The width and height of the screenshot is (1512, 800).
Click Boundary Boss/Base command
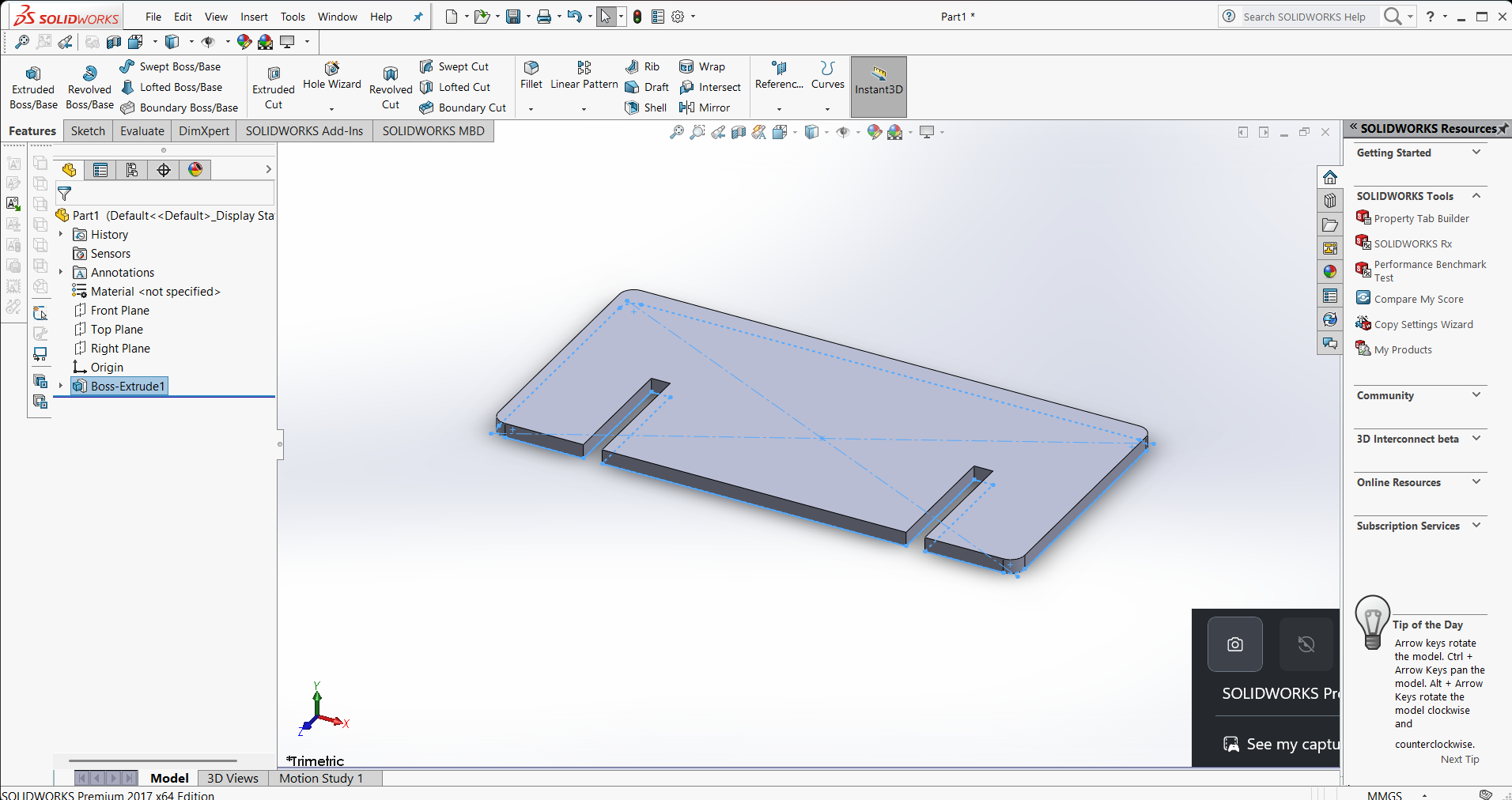coord(180,108)
